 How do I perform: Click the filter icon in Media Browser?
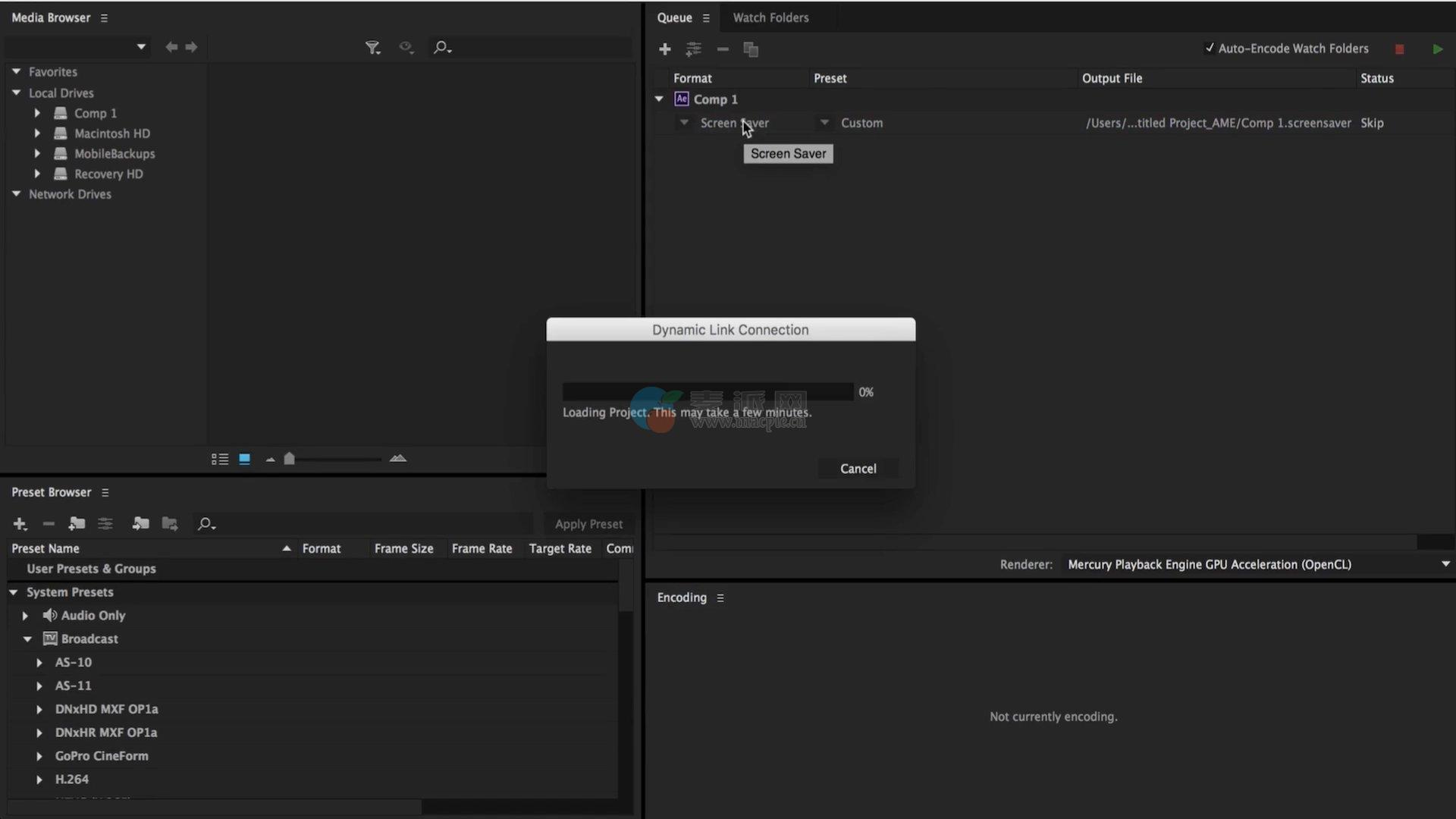[x=372, y=48]
